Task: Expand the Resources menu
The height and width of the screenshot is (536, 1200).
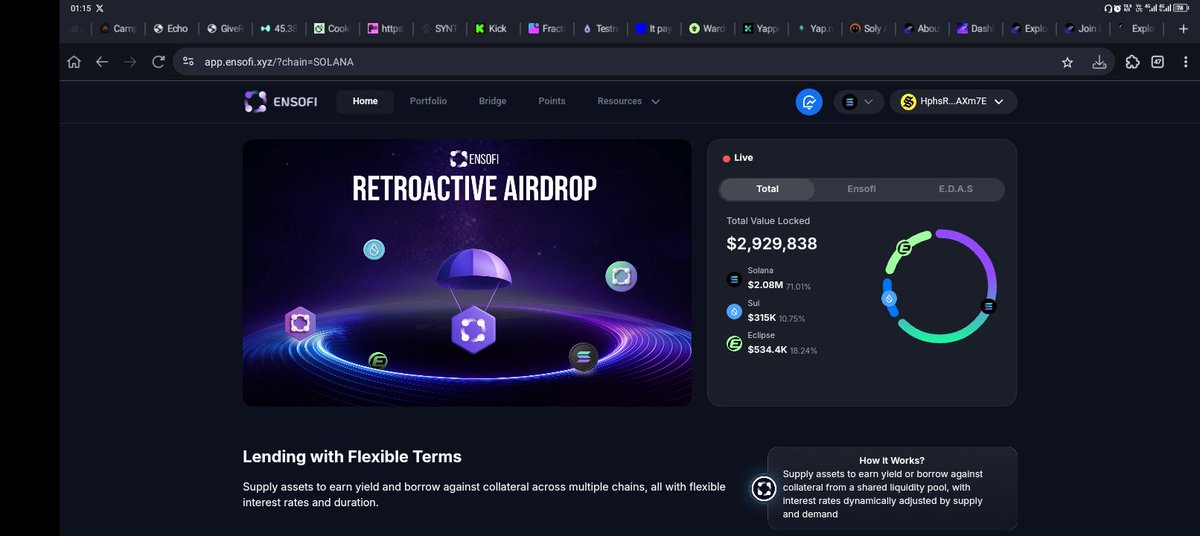Action: [628, 101]
